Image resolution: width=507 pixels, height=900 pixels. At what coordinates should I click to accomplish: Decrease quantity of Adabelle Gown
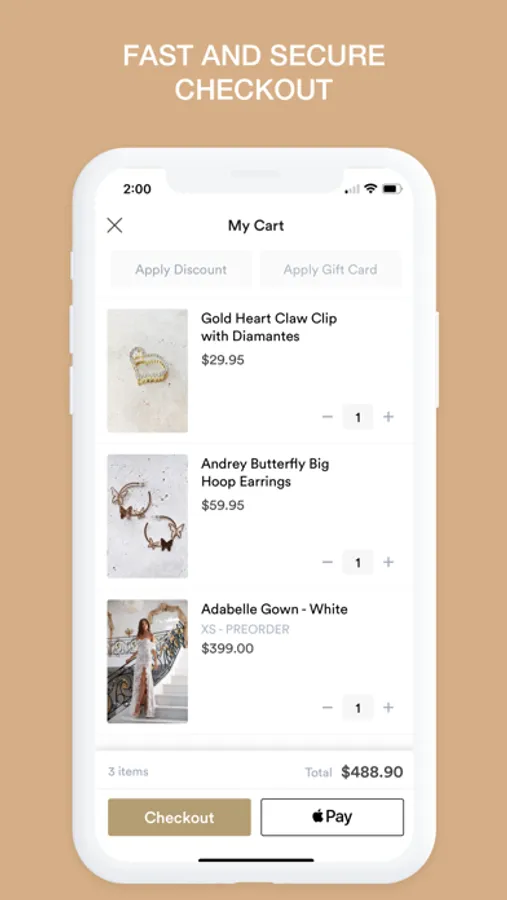coord(328,708)
